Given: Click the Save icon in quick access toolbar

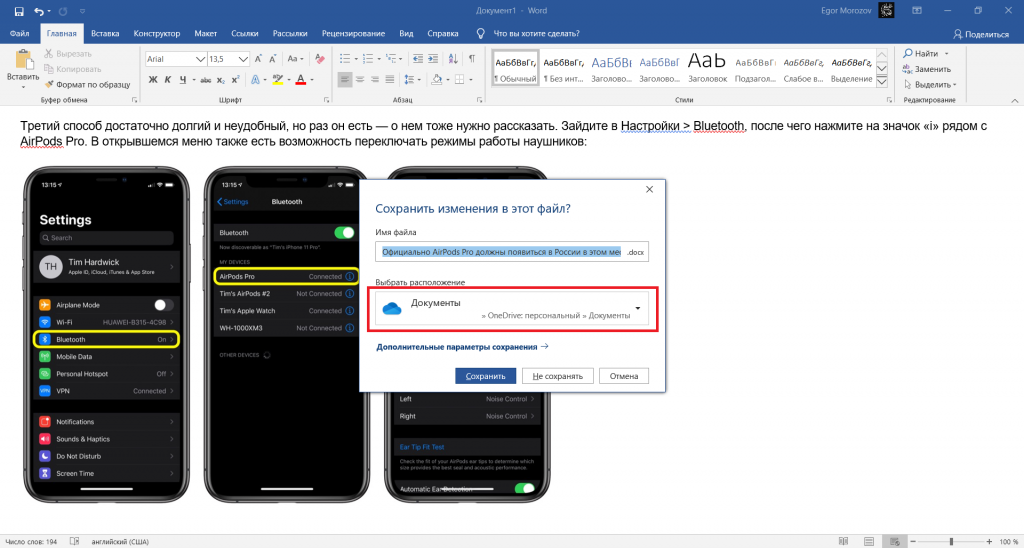Looking at the screenshot, I should [18, 11].
